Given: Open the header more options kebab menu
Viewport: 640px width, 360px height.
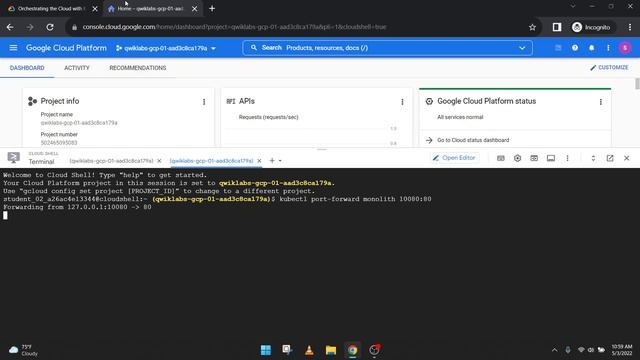Looking at the screenshot, I should pyautogui.click(x=608, y=48).
